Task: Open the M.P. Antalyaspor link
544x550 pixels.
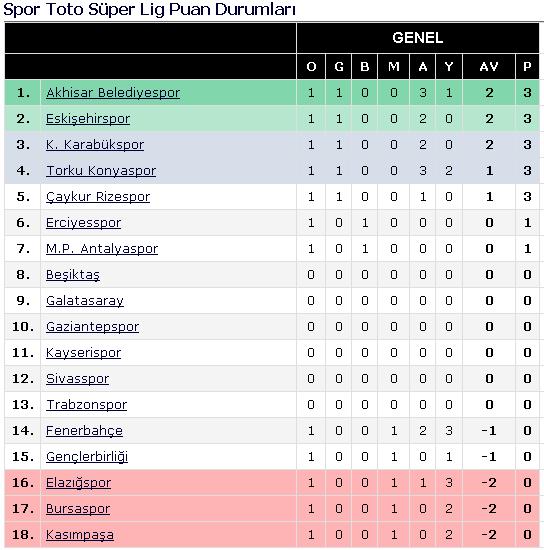Action: click(102, 249)
